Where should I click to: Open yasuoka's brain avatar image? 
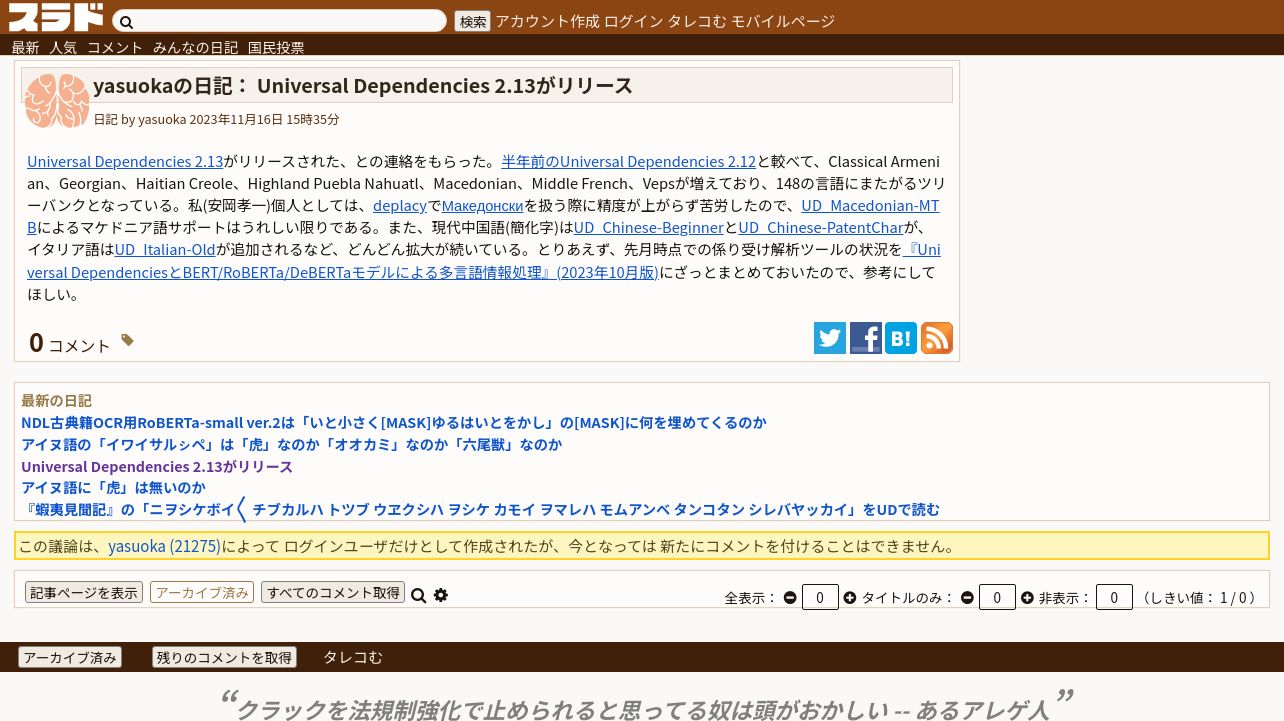[x=57, y=100]
